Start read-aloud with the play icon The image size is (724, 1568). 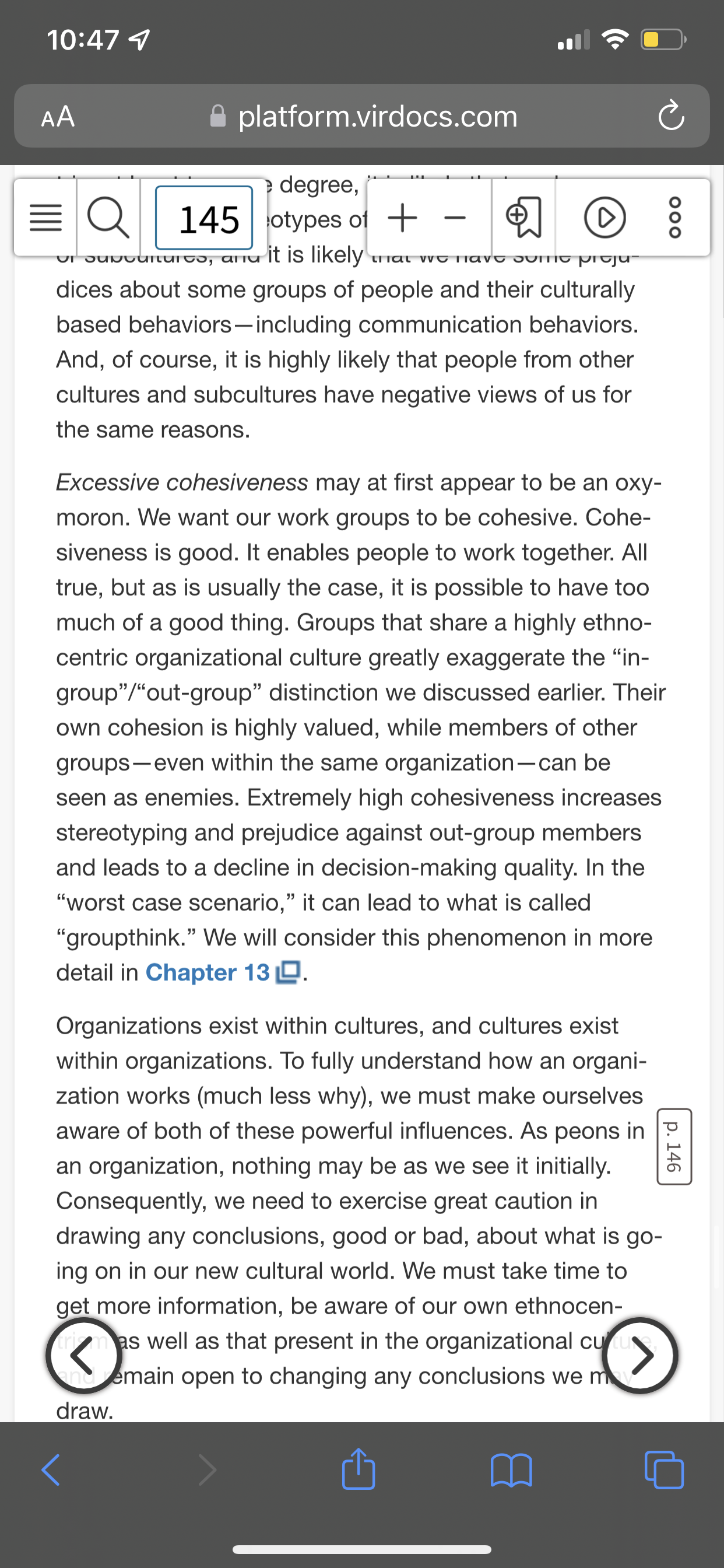[x=604, y=218]
